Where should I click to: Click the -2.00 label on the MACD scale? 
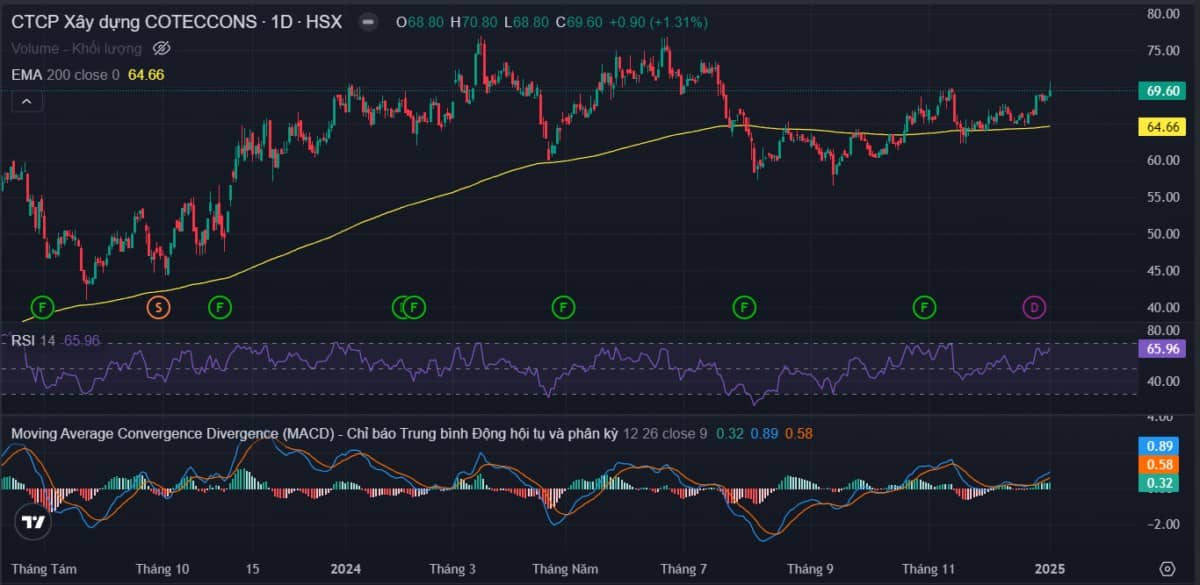coord(1163,524)
